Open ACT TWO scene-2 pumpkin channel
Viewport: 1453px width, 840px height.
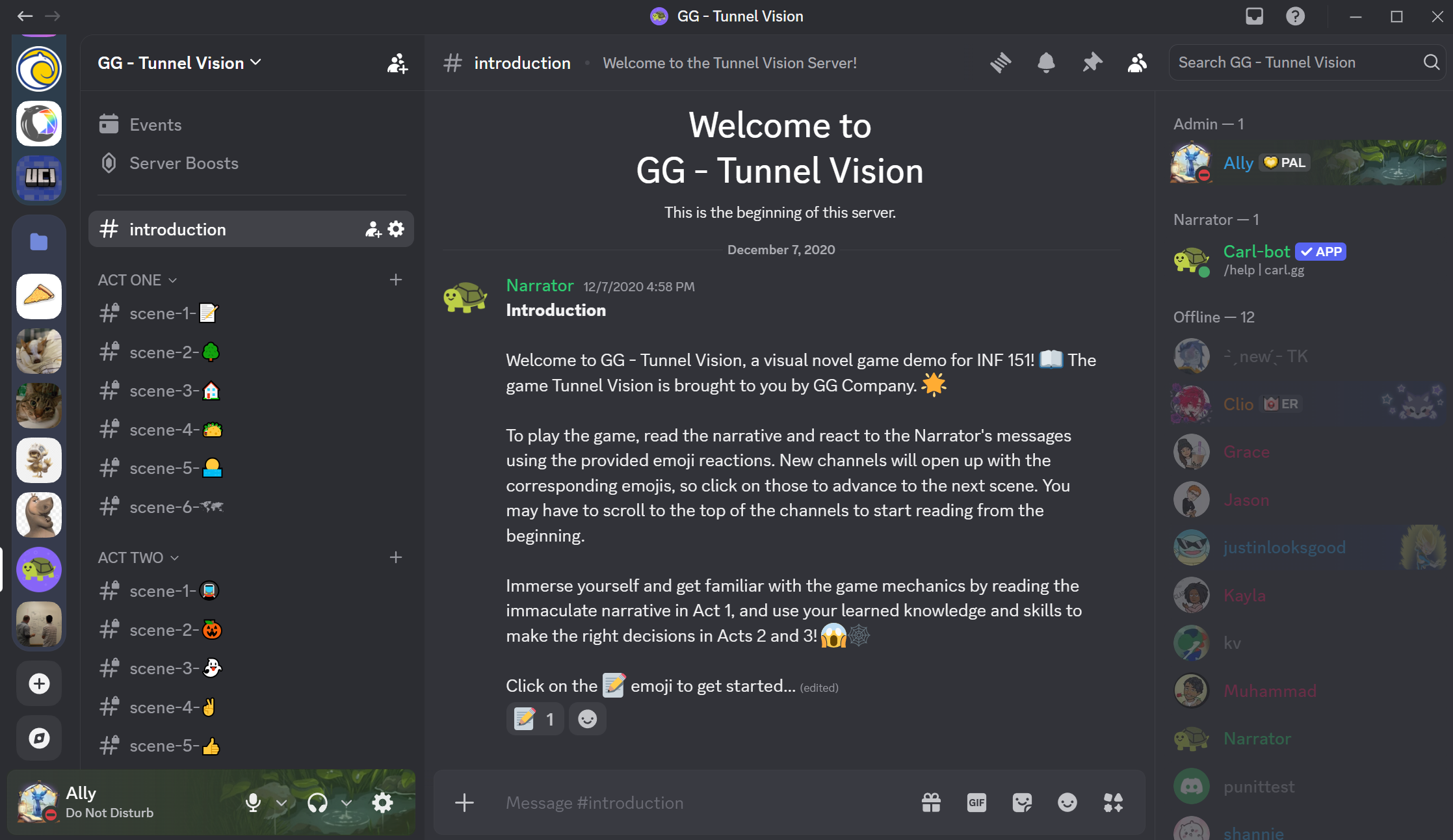251,630
